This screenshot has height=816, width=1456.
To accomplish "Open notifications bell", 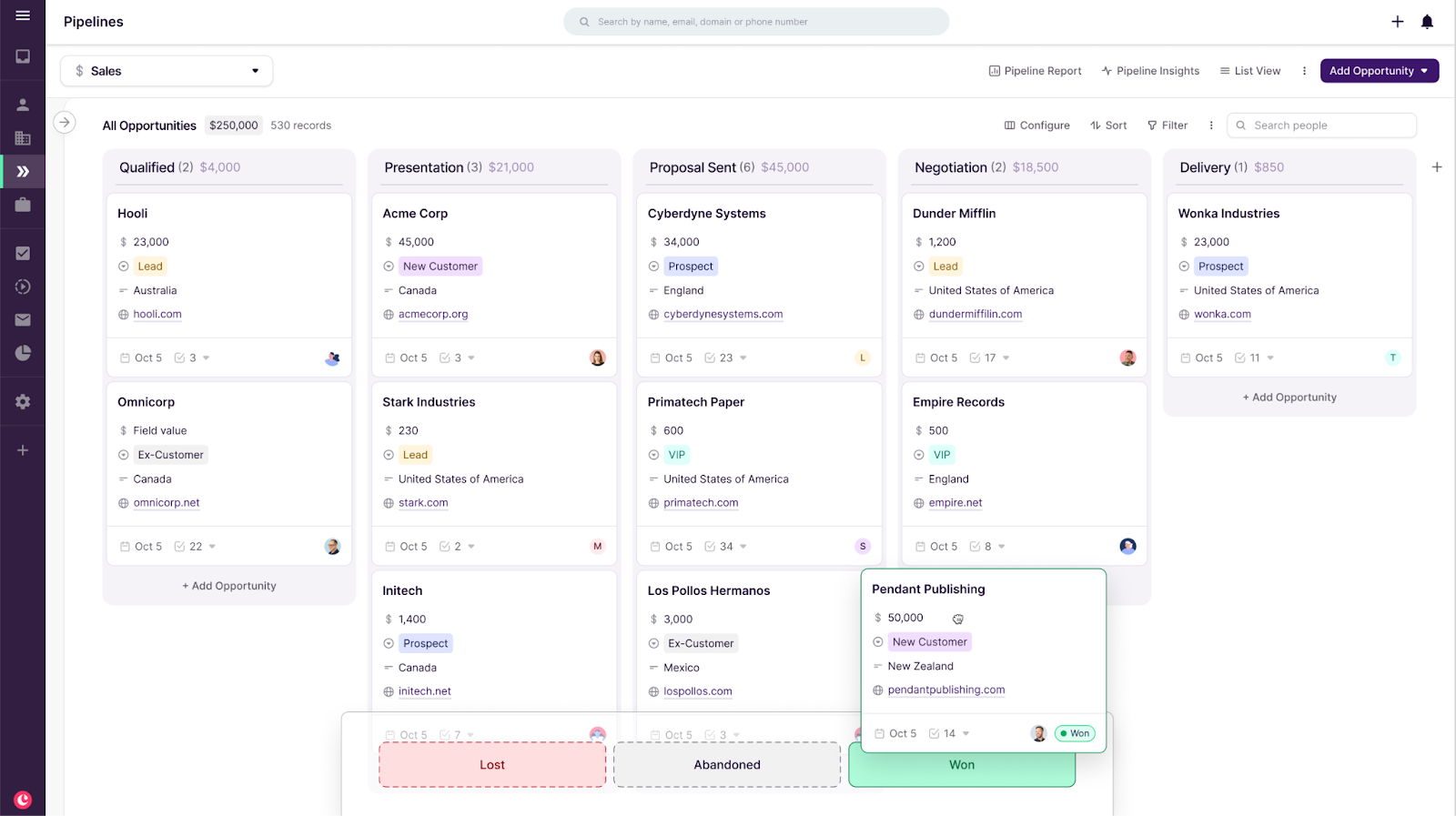I will click(1427, 21).
